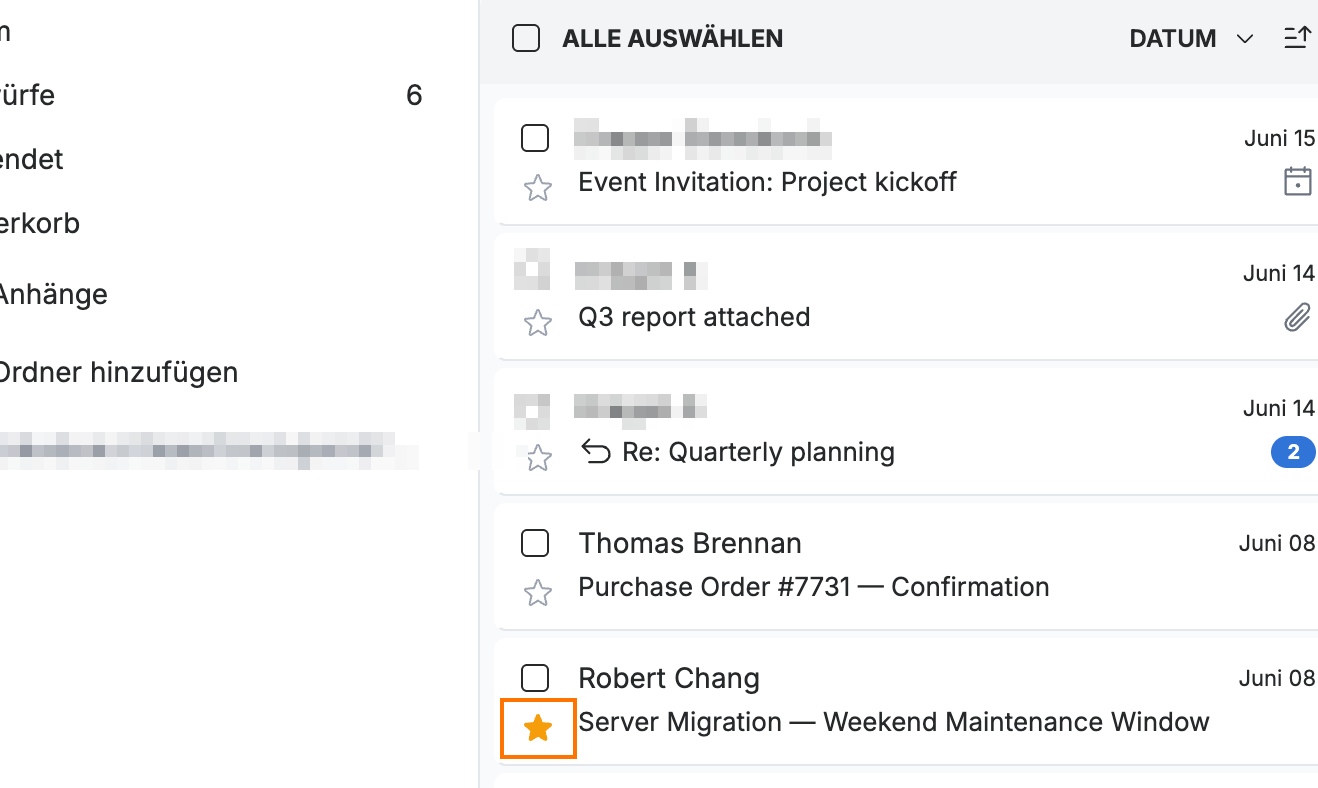Image resolution: width=1318 pixels, height=788 pixels.
Task: Star the Event Invitation: Project kickoff email
Action: [538, 188]
